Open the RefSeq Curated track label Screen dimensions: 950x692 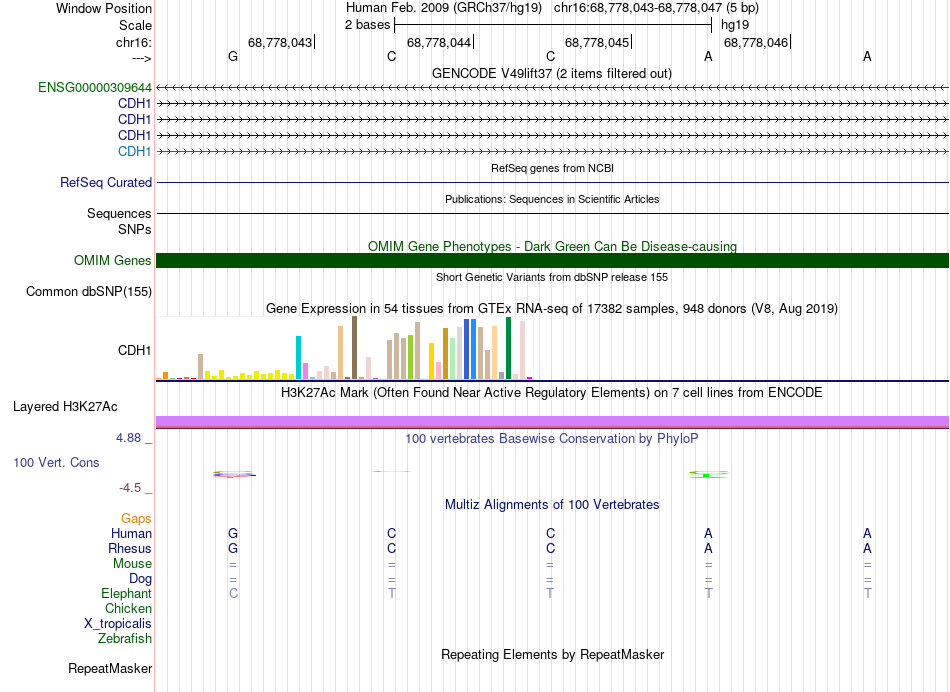[106, 182]
